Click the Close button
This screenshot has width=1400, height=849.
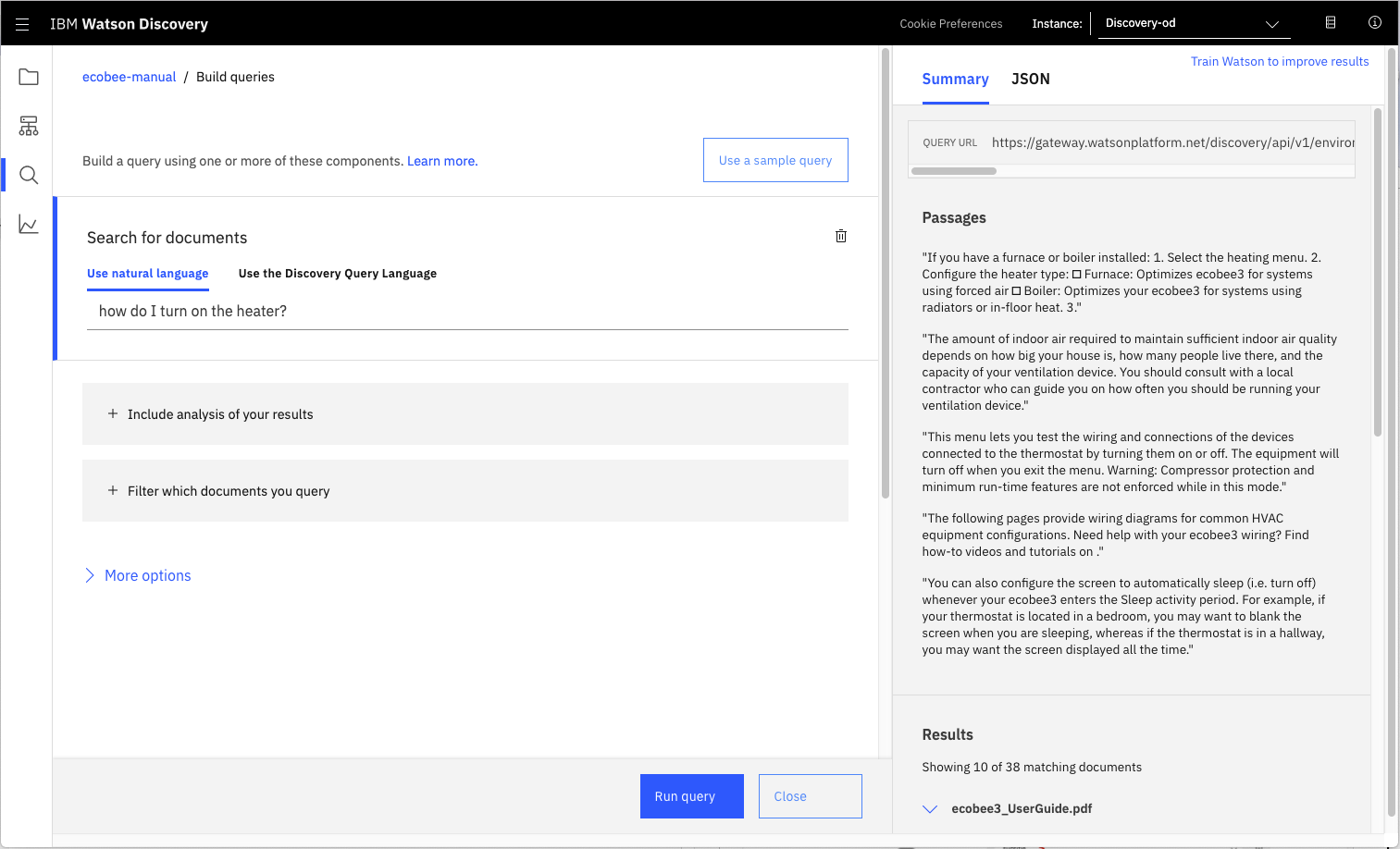[x=811, y=796]
